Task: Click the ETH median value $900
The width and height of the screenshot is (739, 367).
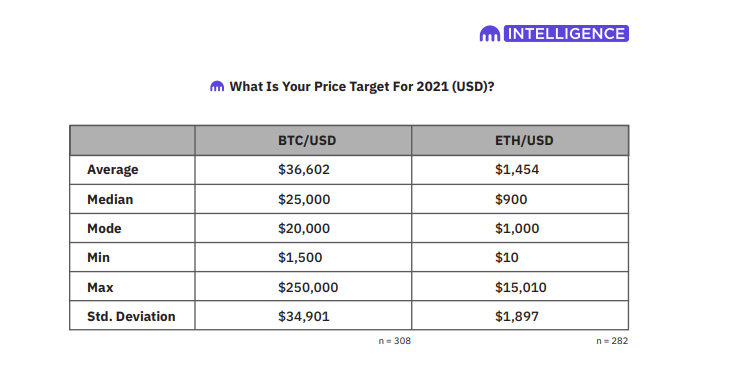Action: (x=511, y=199)
